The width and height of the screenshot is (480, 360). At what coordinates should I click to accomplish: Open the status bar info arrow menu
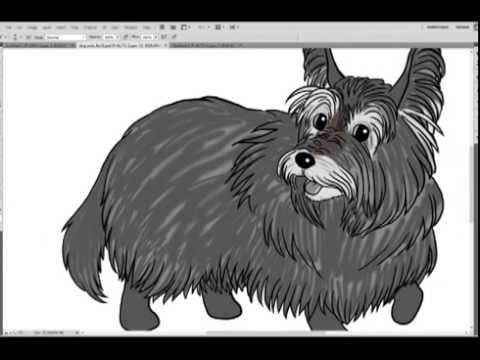click(77, 332)
